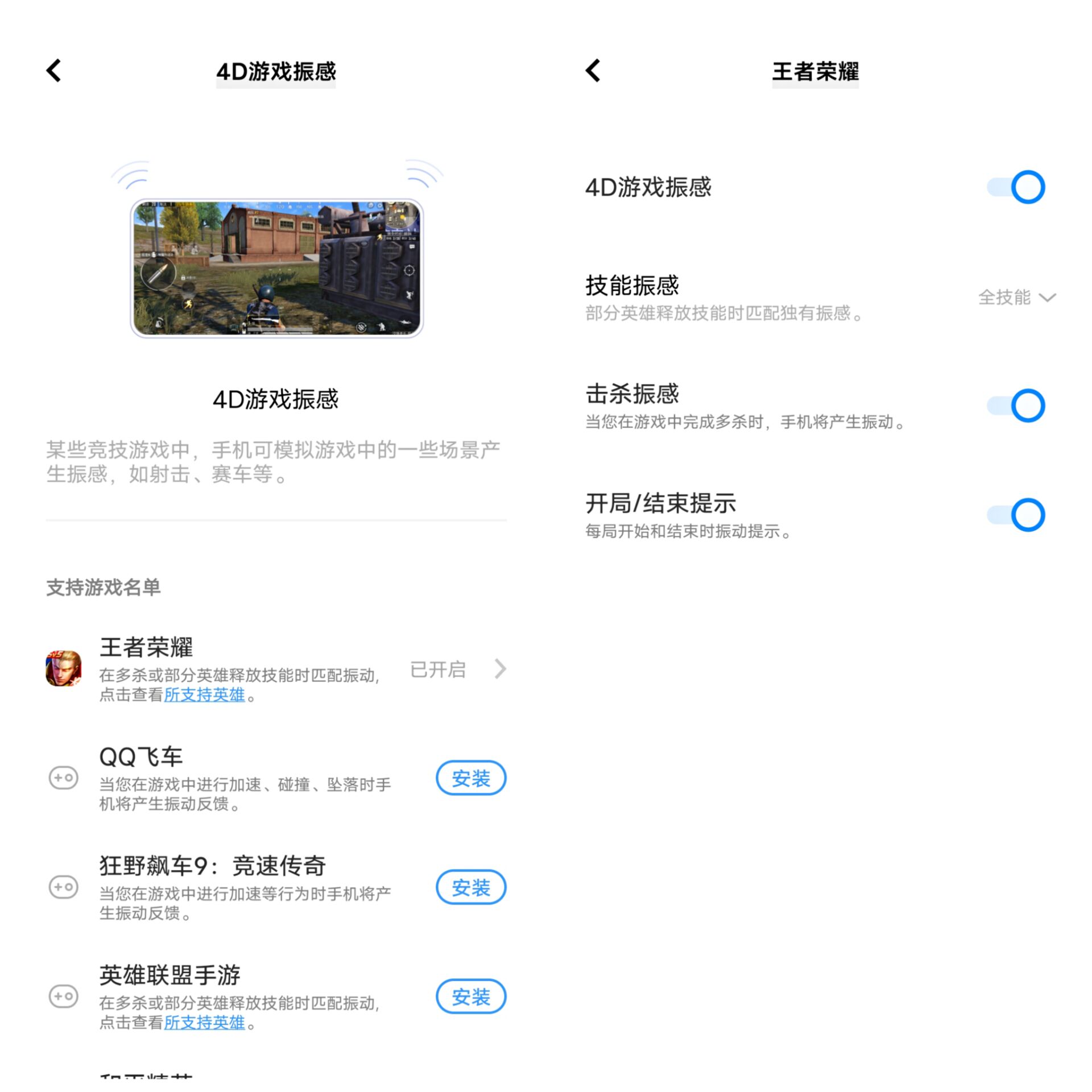Tap description 每局开始和结束时振动提示
Viewport: 1092px width, 1092px height.
tap(689, 531)
